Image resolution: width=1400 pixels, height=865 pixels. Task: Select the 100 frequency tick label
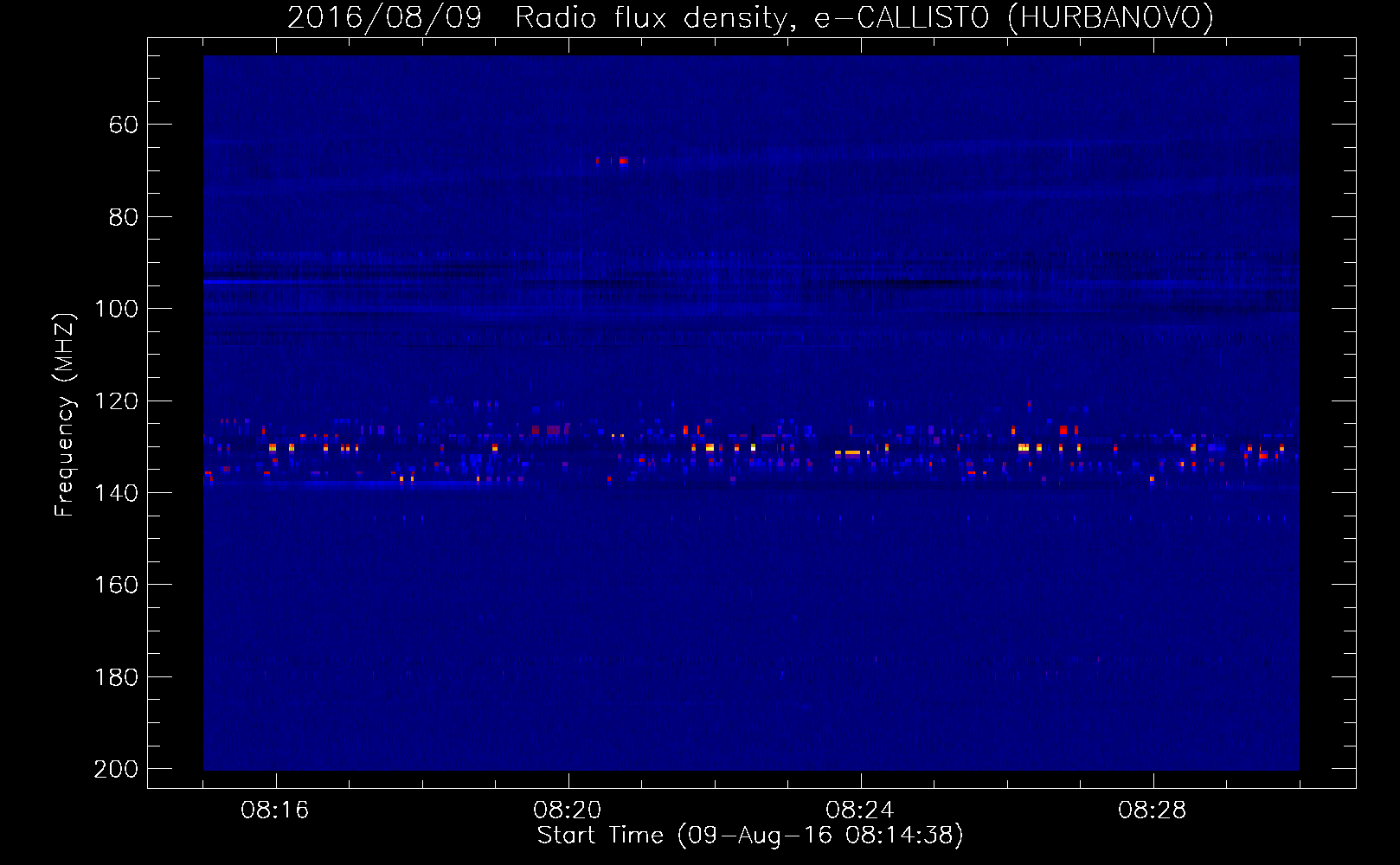(x=116, y=309)
